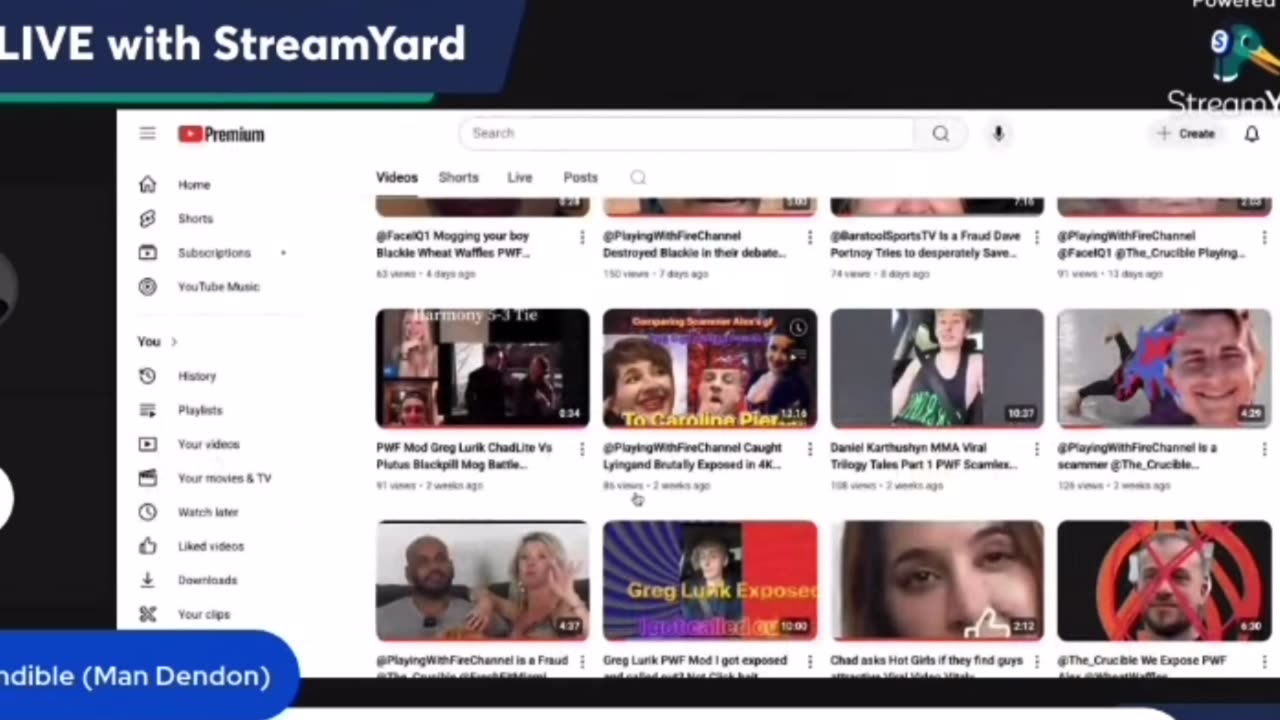Click the Watch later clock icon
1280x720 pixels.
pyautogui.click(x=148, y=512)
